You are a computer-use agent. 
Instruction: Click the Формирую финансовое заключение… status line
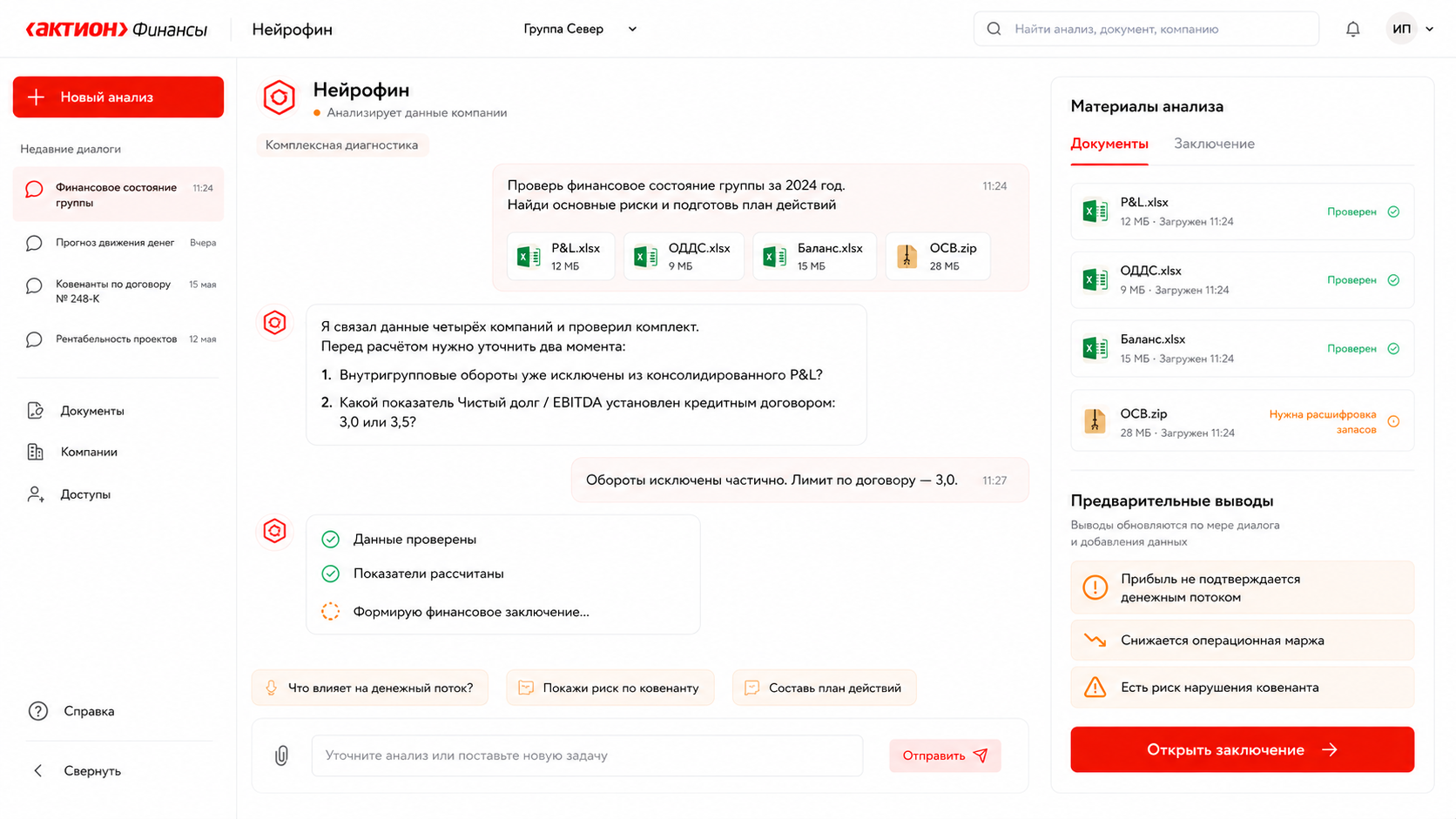pos(471,612)
